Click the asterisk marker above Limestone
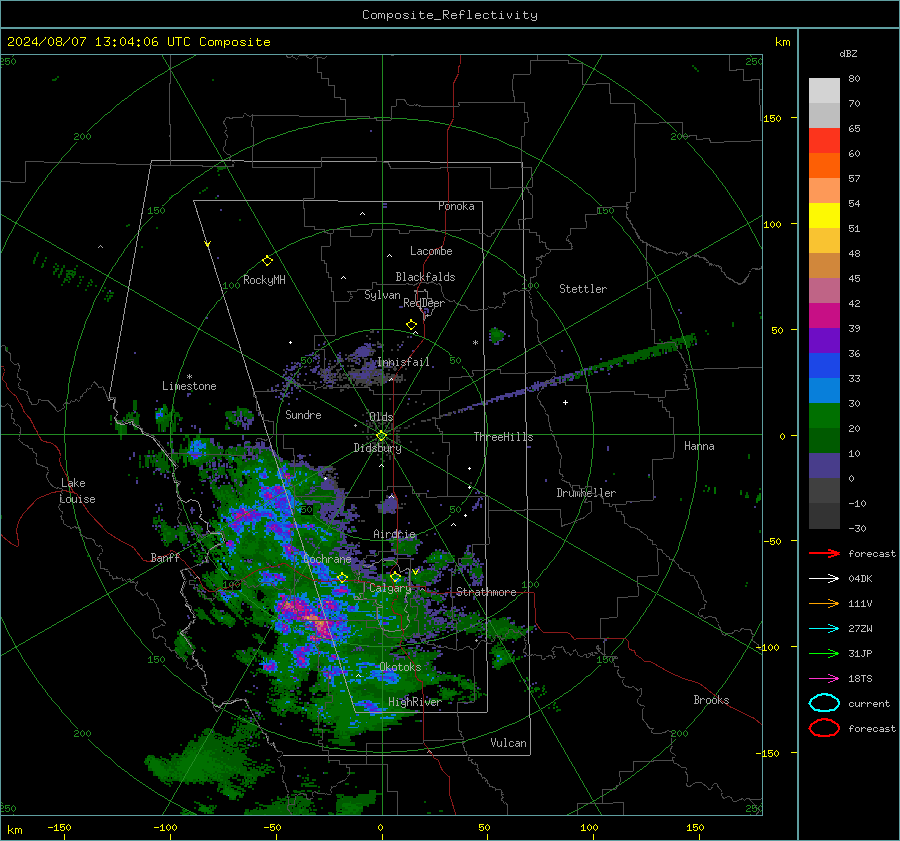 point(189,377)
